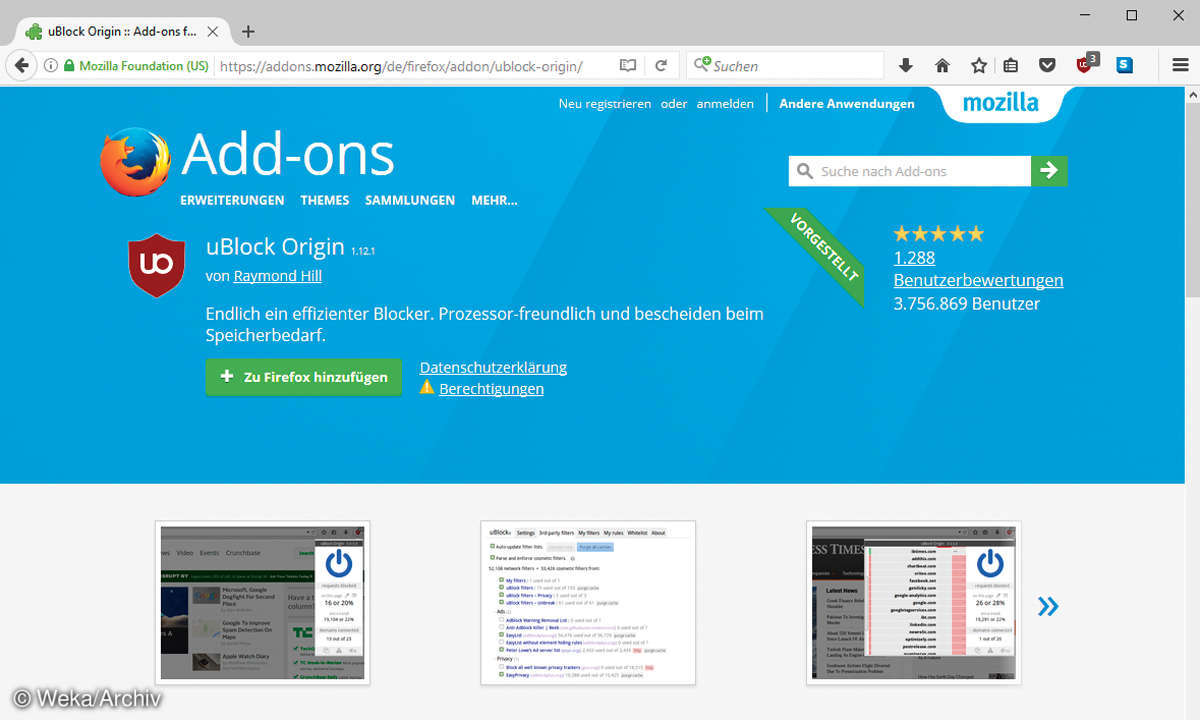Click the blue S extension icon

[1125, 66]
